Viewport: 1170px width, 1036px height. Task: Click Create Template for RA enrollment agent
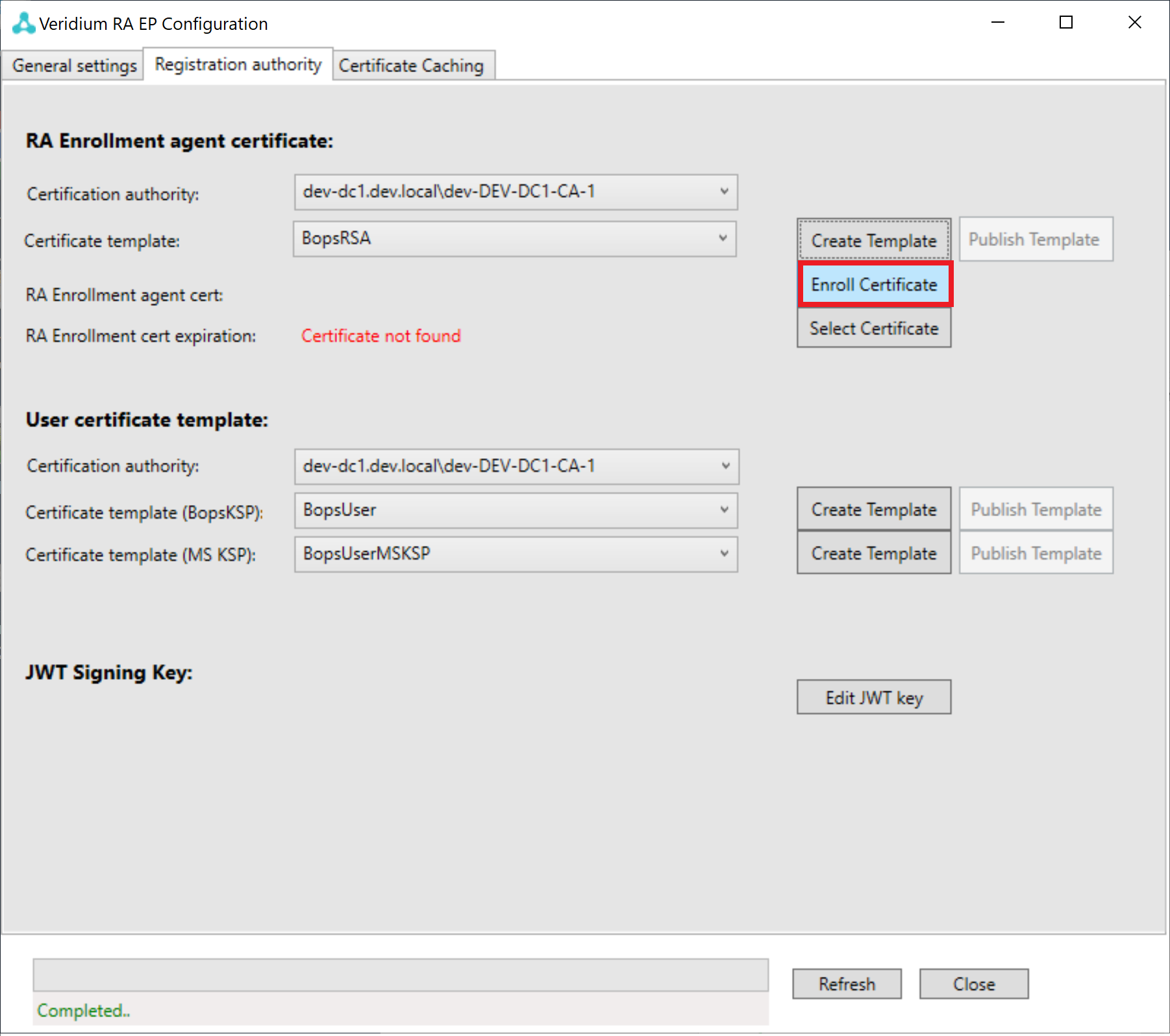[x=873, y=240]
